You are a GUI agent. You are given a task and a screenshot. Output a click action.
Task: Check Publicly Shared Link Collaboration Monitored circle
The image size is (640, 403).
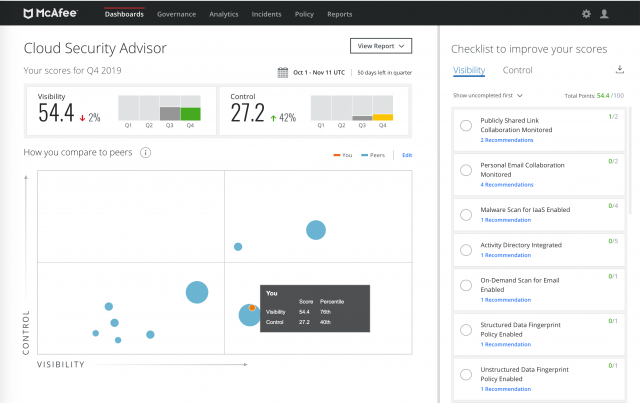[x=466, y=126]
